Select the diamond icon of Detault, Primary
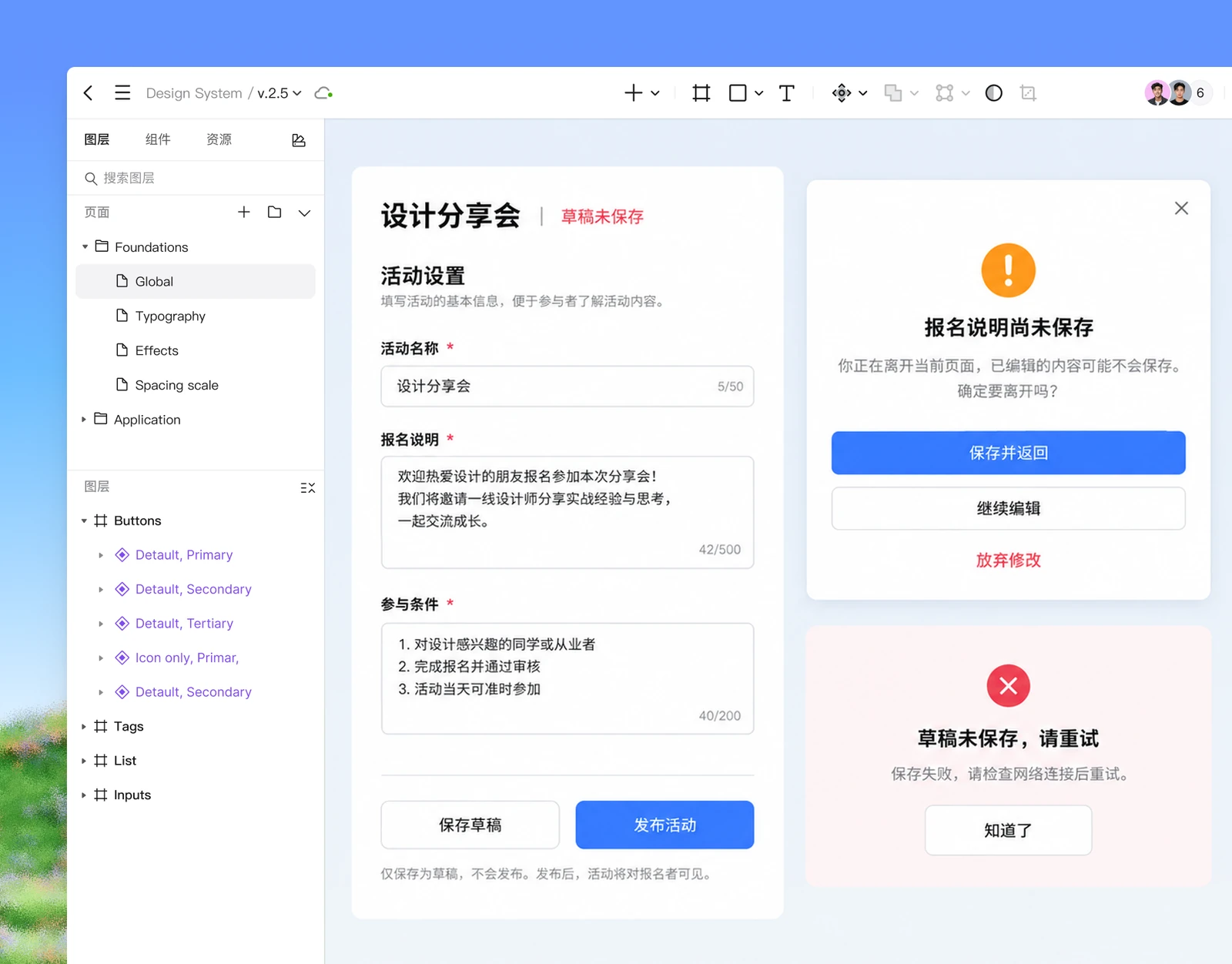 pos(122,555)
